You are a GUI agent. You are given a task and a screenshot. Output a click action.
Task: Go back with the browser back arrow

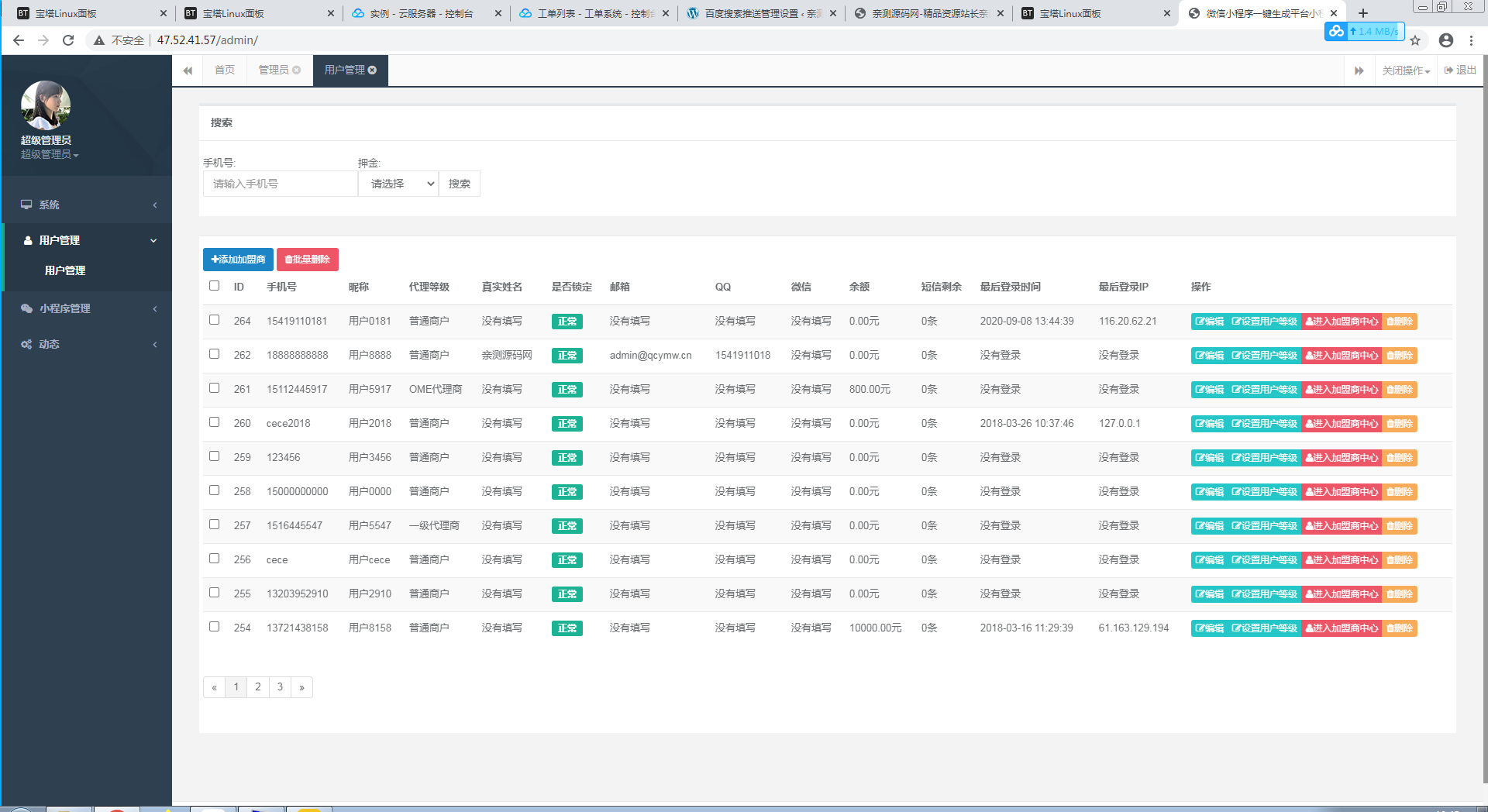pos(19,40)
